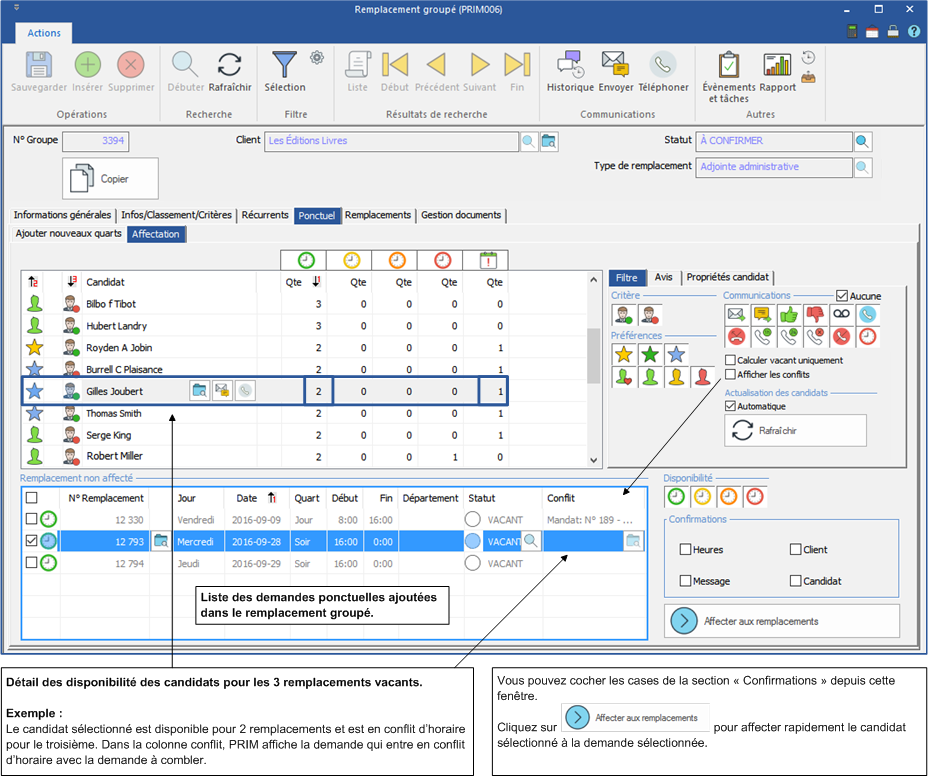928x776 pixels.
Task: Select the envelope email Communications filter
Action: [x=736, y=314]
